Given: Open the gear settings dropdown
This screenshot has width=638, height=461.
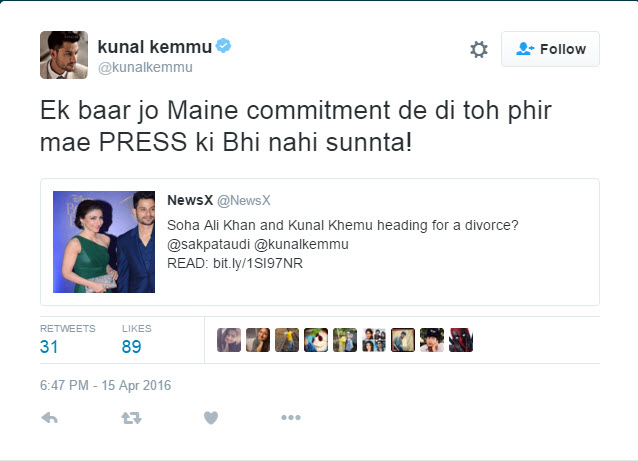Looking at the screenshot, I should click(x=479, y=49).
